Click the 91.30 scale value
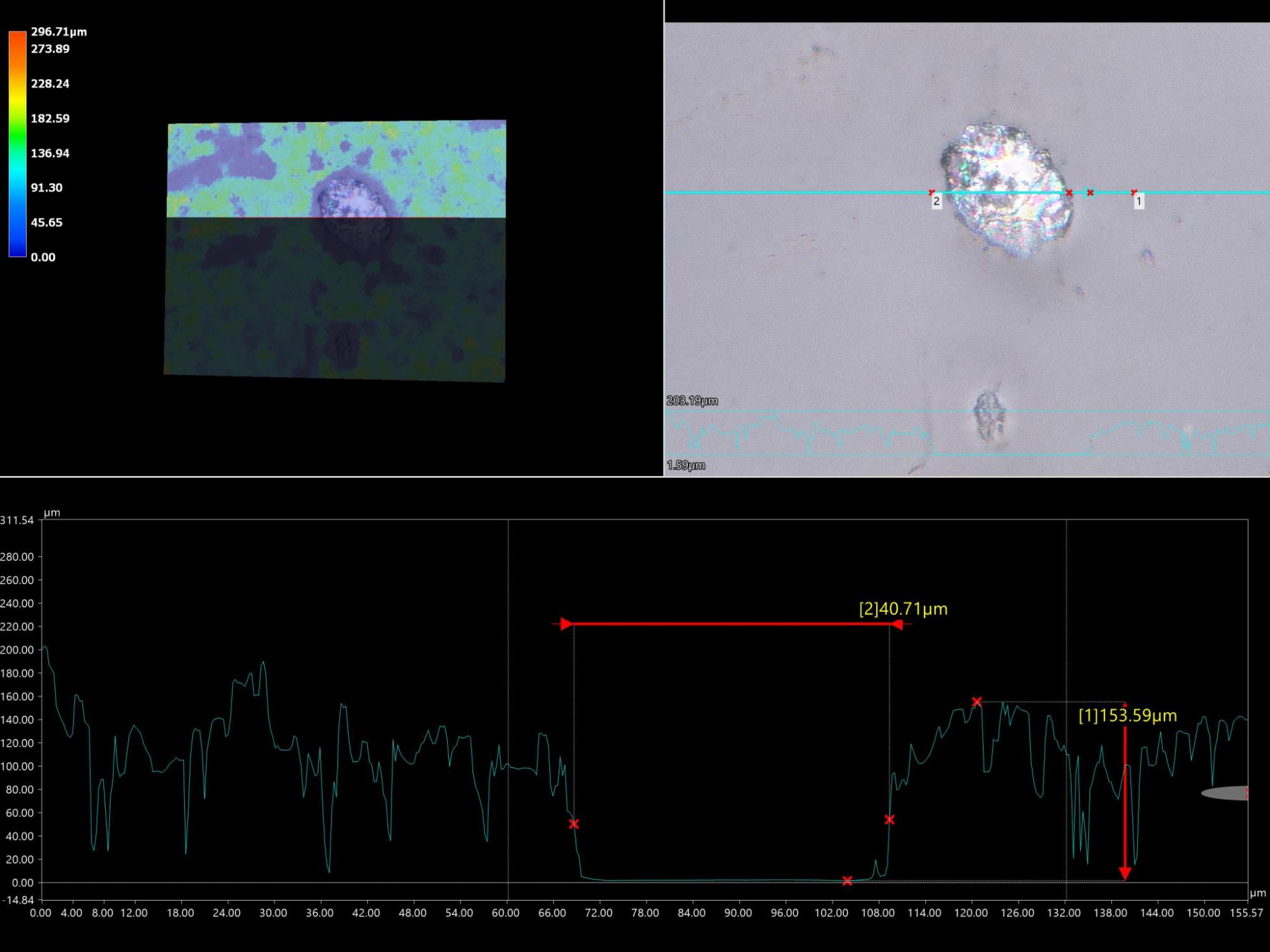 tap(47, 188)
